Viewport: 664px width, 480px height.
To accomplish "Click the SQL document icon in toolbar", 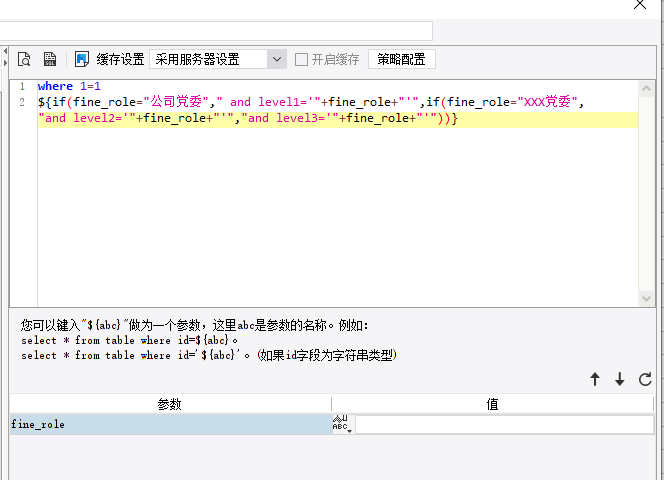I will point(50,59).
